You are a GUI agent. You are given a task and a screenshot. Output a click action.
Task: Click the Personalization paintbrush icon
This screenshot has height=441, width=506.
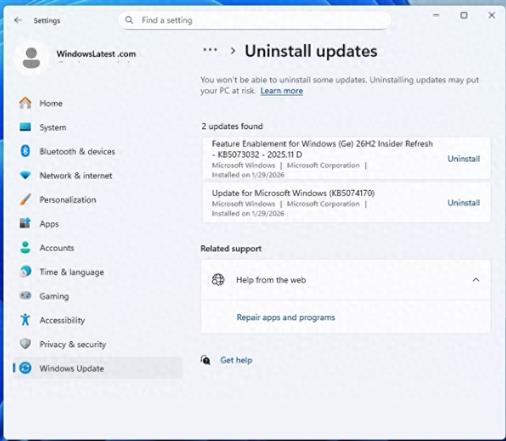[25, 199]
